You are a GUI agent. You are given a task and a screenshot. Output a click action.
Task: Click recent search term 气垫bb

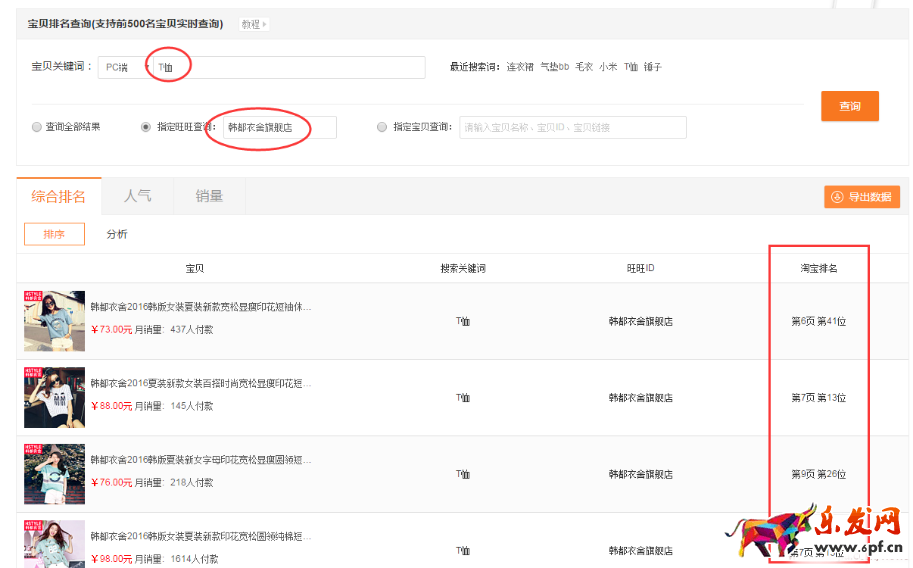click(554, 67)
